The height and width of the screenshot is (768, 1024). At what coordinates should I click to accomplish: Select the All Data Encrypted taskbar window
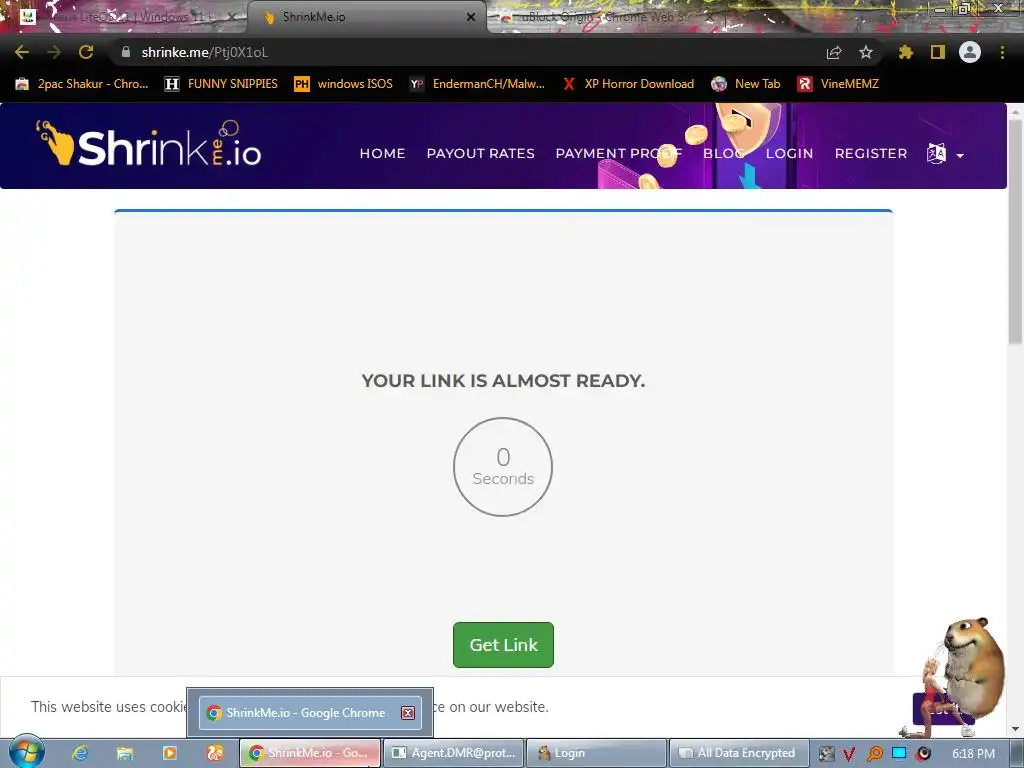tap(739, 753)
